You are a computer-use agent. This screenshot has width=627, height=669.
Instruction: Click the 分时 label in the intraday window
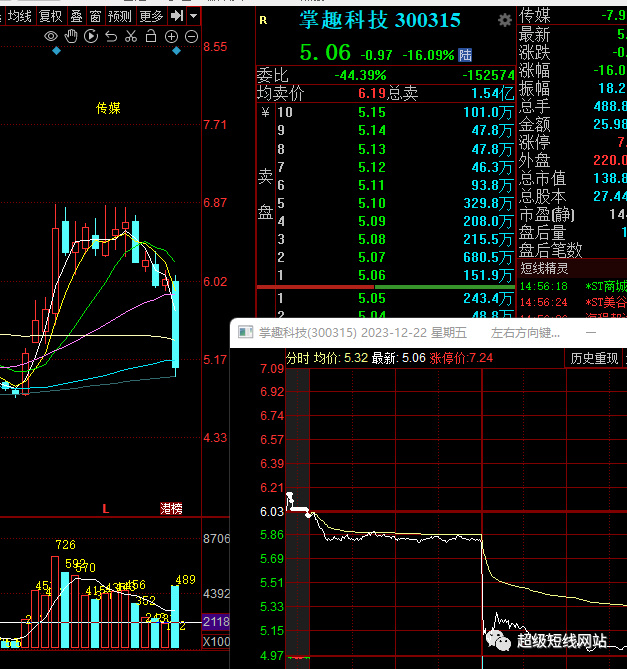[x=297, y=358]
